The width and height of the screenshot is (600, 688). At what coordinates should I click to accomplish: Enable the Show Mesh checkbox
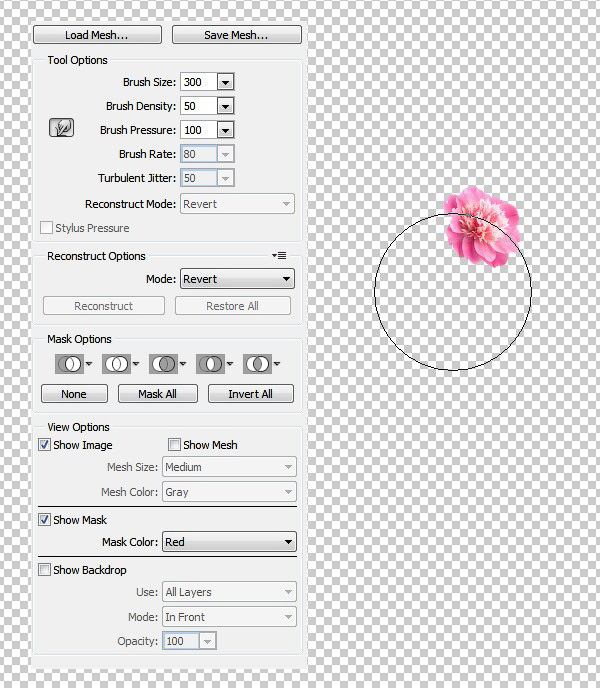pos(174,444)
